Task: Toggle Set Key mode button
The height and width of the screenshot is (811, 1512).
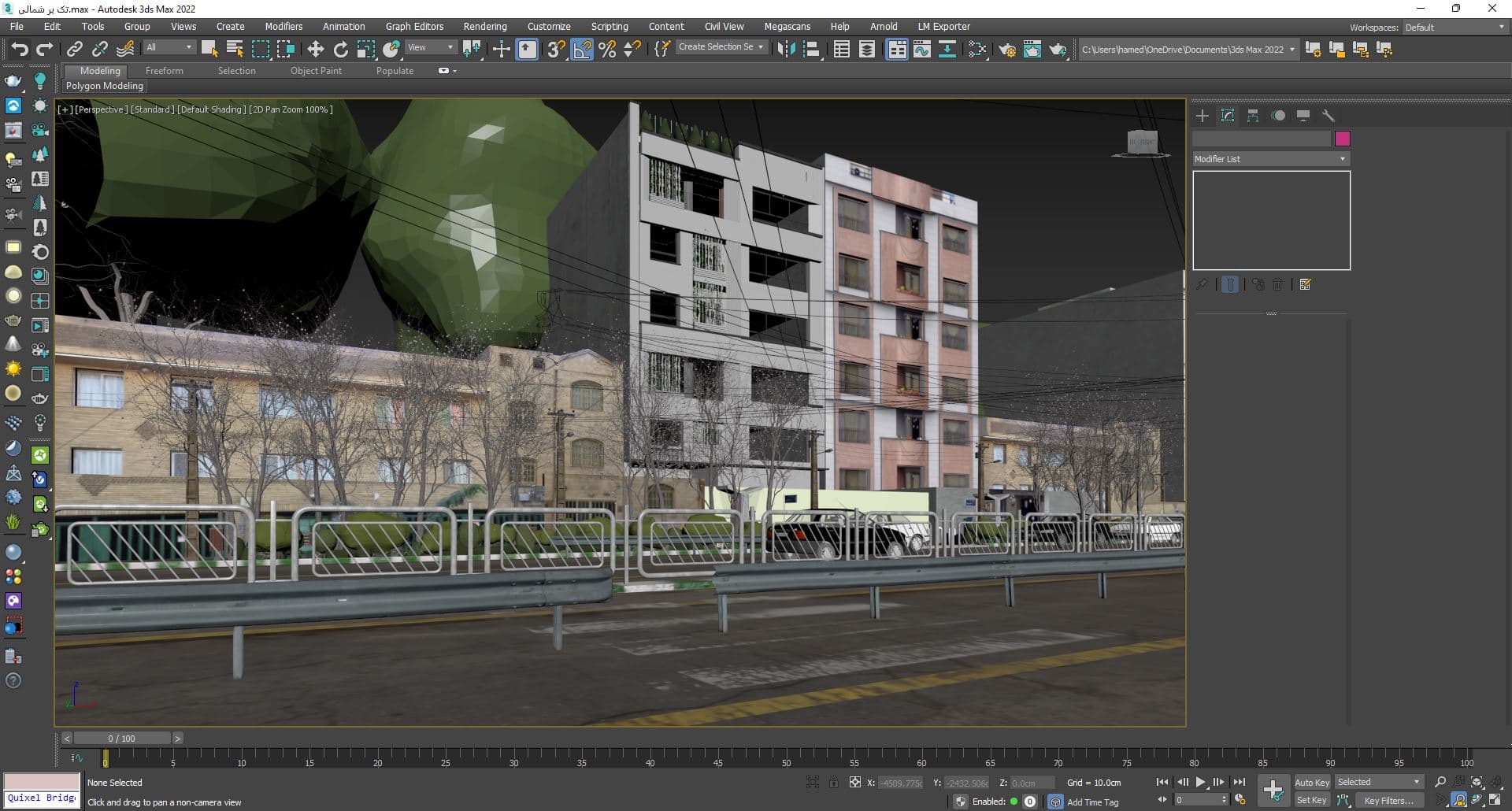Action: click(1311, 800)
